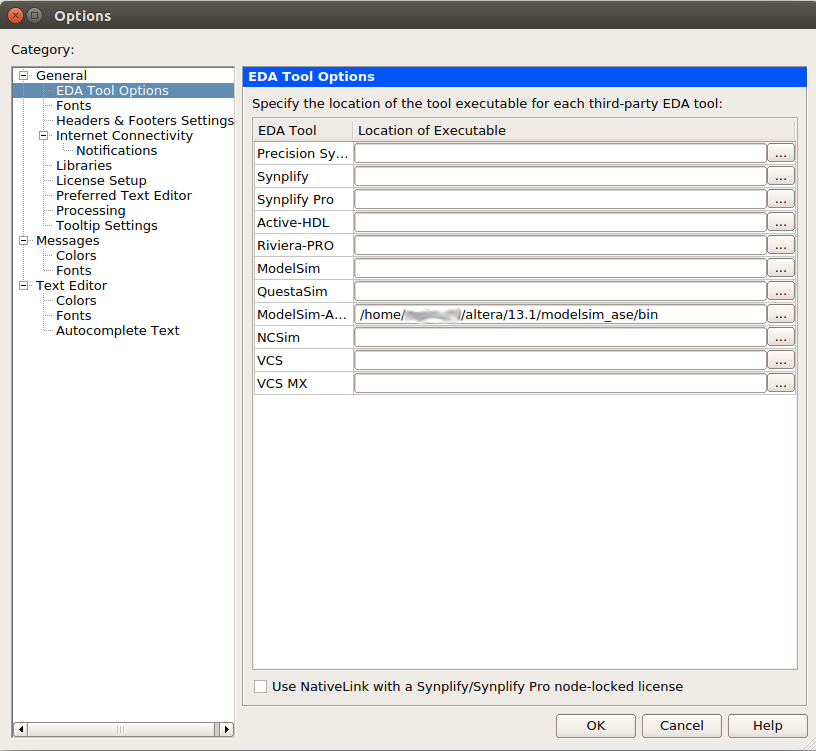Image resolution: width=816 pixels, height=751 pixels.
Task: Select Internet Connectivity category
Action: coord(124,135)
